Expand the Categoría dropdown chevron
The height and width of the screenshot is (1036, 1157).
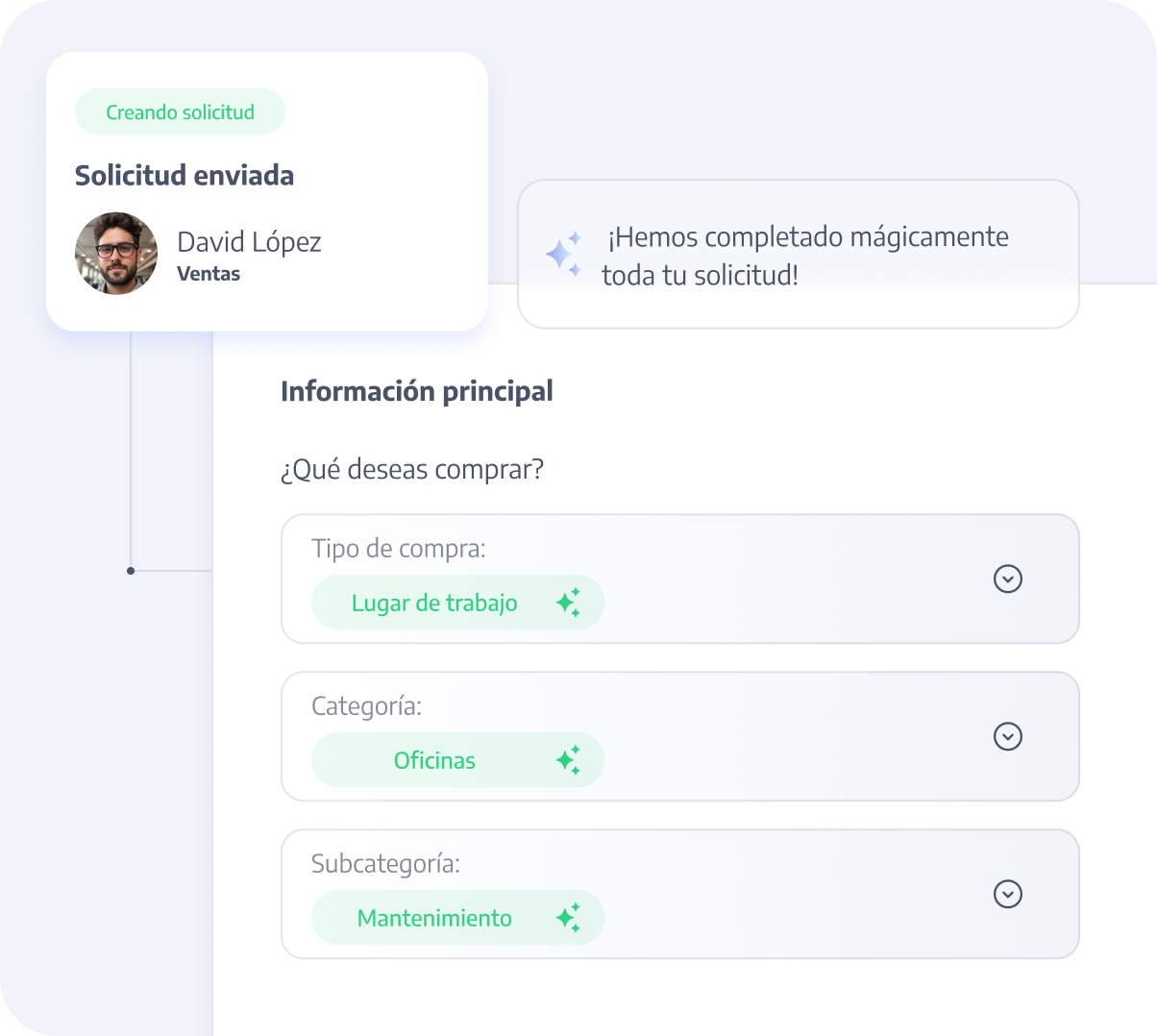point(1007,736)
